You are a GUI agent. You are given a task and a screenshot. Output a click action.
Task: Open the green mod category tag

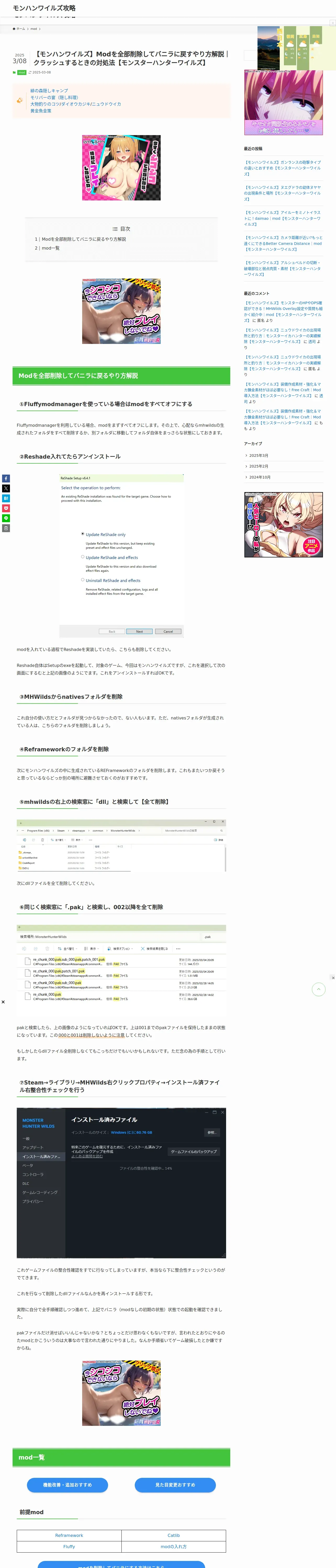click(x=21, y=72)
